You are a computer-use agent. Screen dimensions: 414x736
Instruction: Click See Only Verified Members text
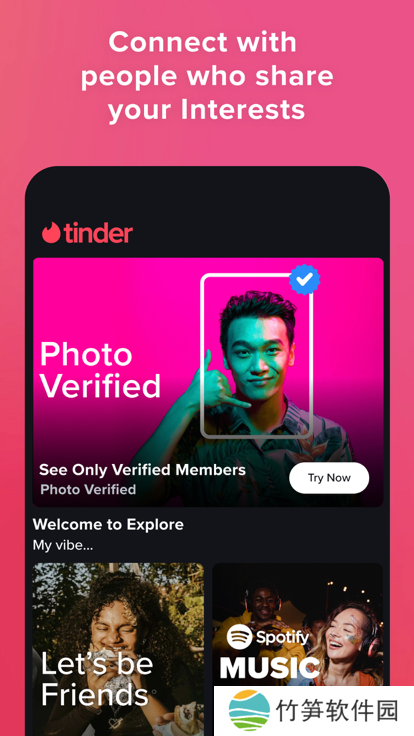pyautogui.click(x=142, y=470)
